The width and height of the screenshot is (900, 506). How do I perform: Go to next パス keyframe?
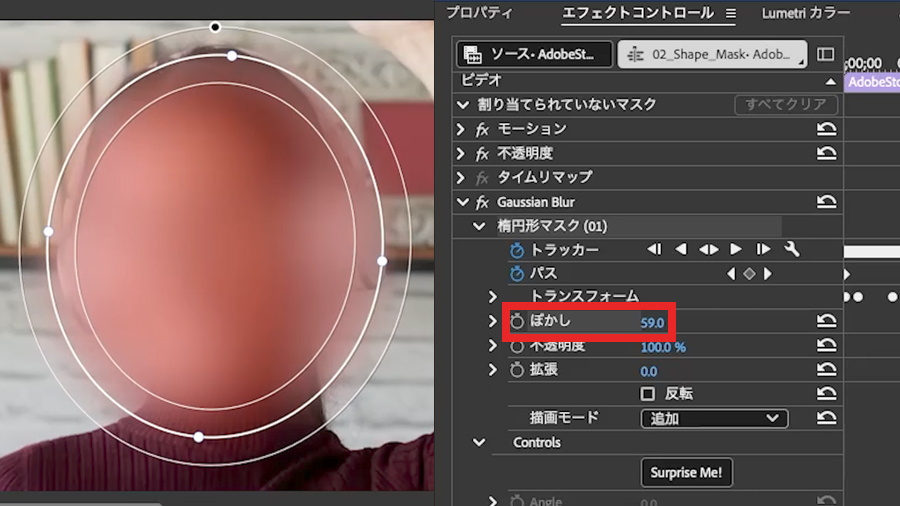pyautogui.click(x=768, y=274)
